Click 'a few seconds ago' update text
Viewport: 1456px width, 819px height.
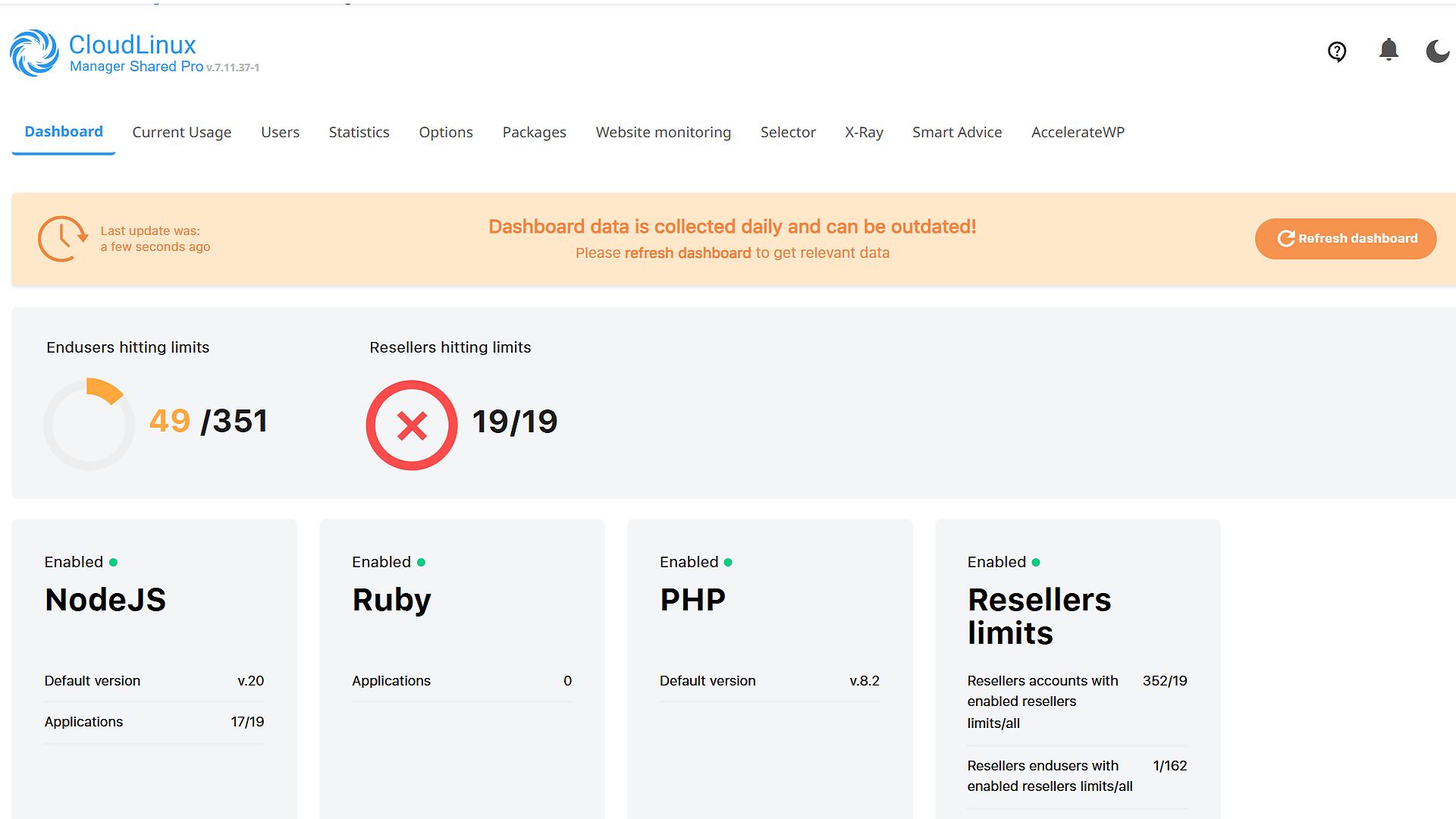point(155,247)
